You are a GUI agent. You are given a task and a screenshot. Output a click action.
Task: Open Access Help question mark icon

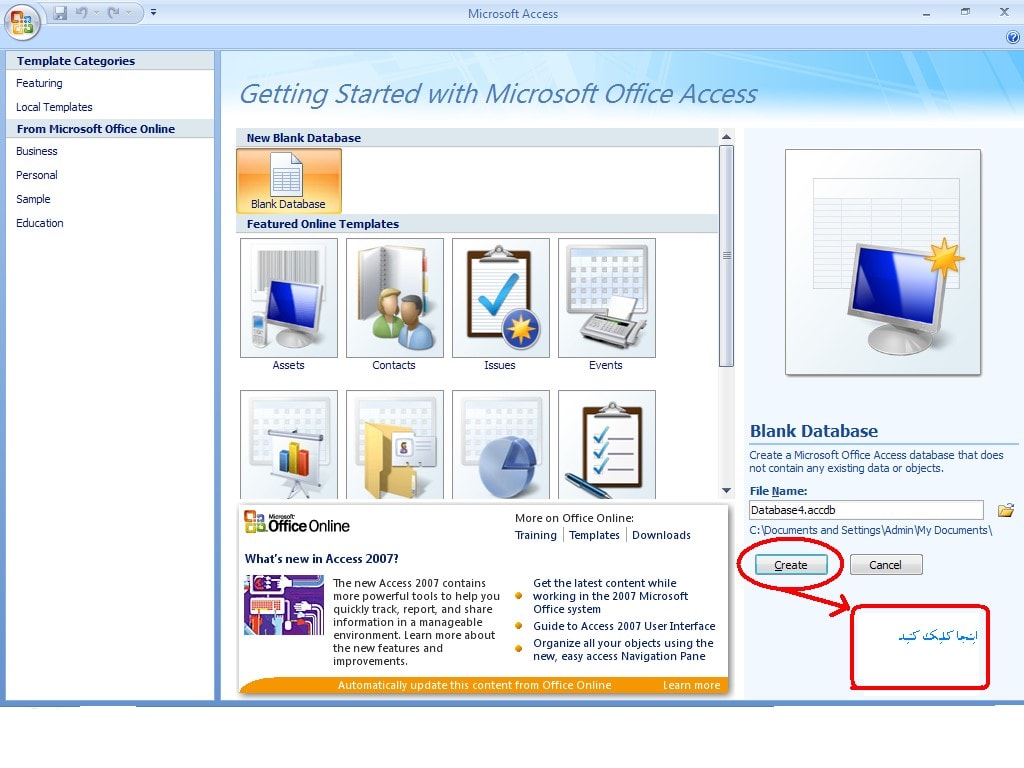[x=1013, y=38]
